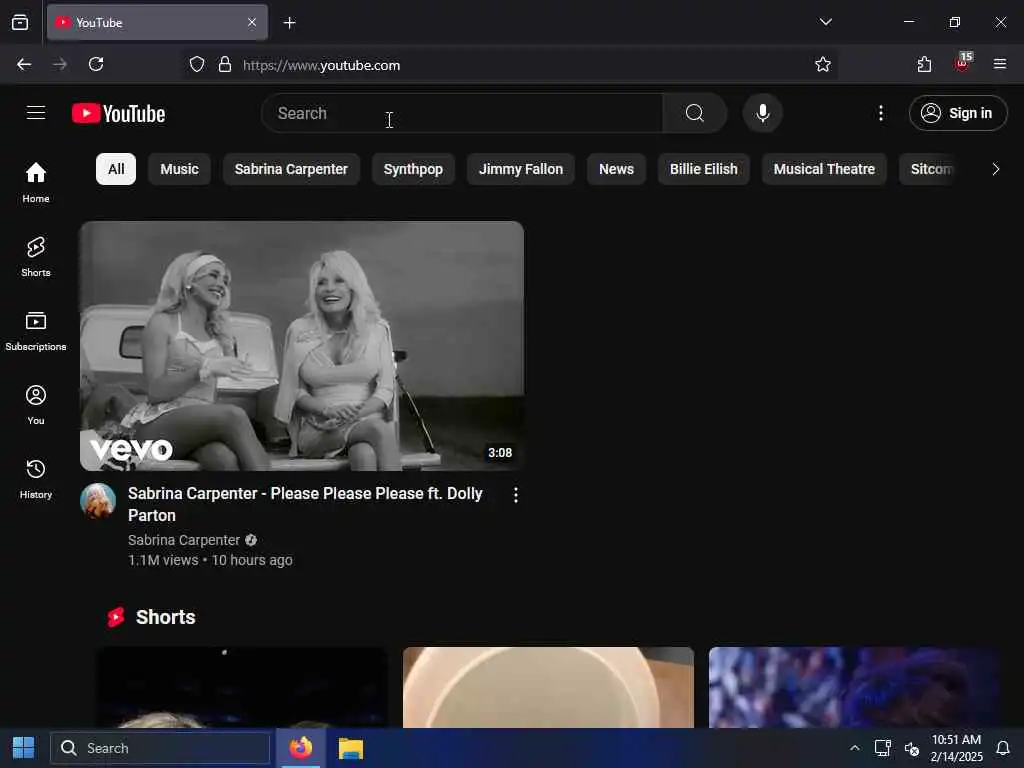Screen dimensions: 1024x768
Task: Show more category chips with right chevron
Action: (x=995, y=169)
